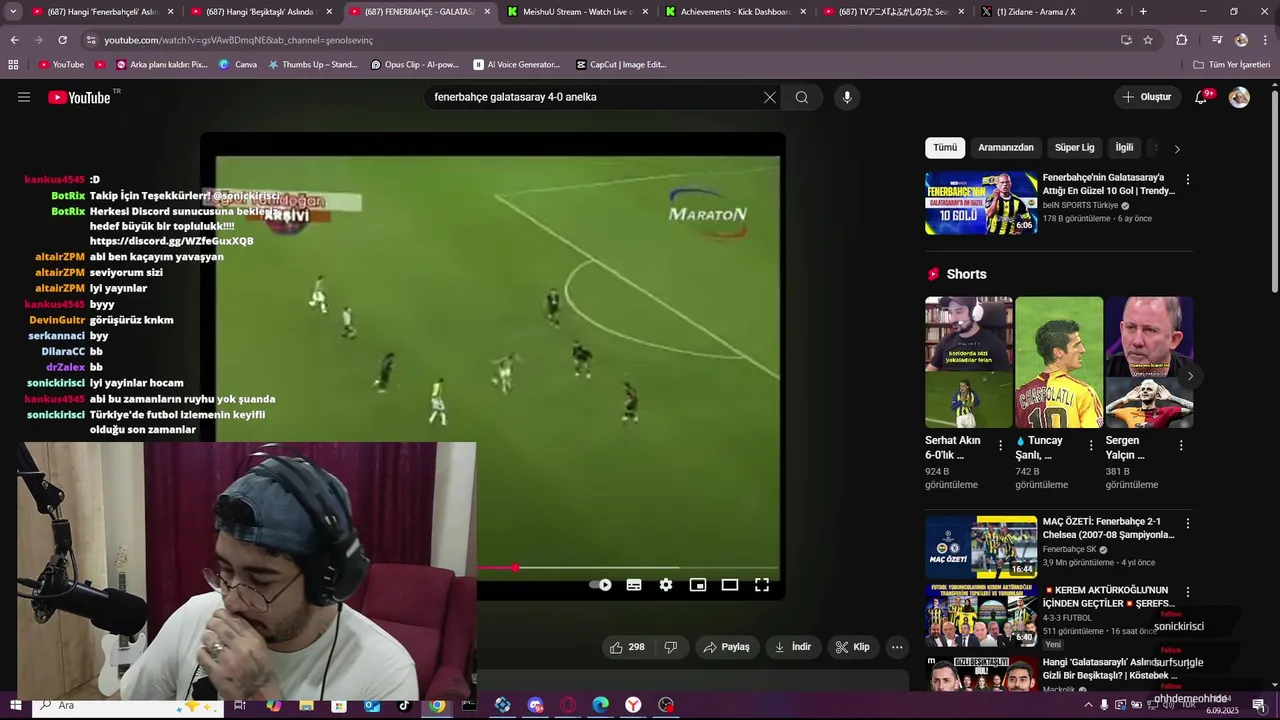Toggle subtitles in the video player
This screenshot has width=1280, height=720.
pyautogui.click(x=634, y=585)
